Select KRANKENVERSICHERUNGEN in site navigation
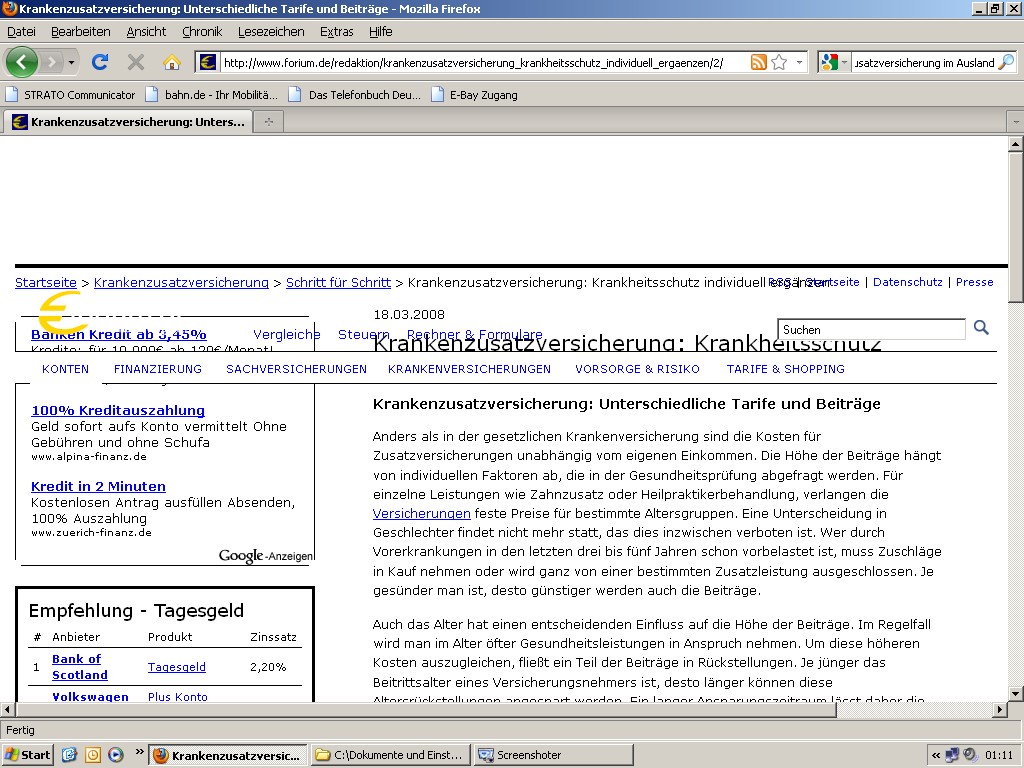Screen dimensions: 1024x768 tap(469, 369)
